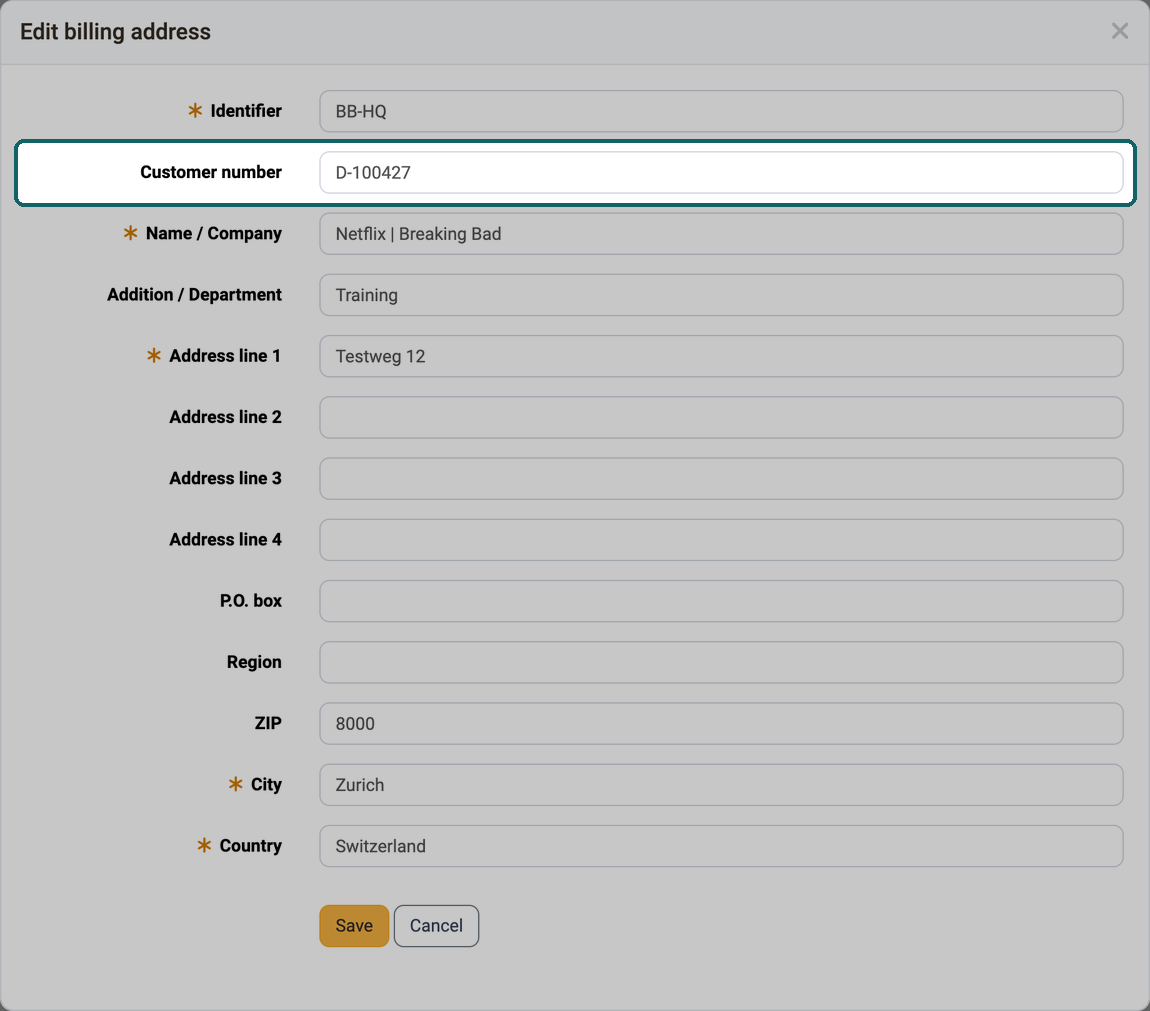Viewport: 1150px width, 1011px height.
Task: Focus the Name / Company field
Action: (x=721, y=234)
